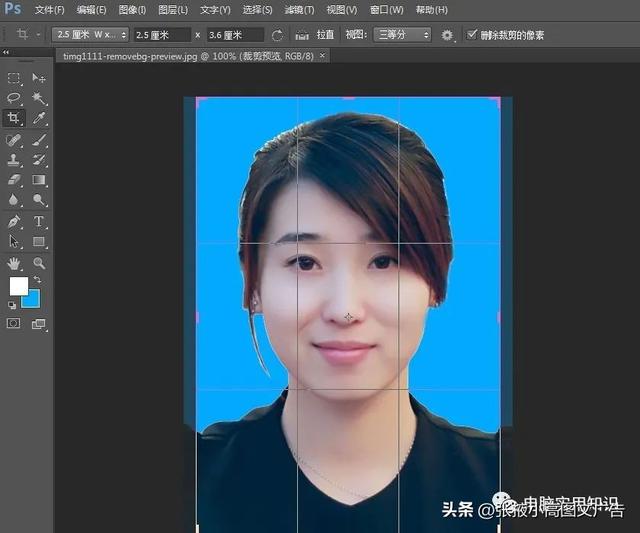Select the Eyedropper tool
640x533 pixels.
point(39,118)
